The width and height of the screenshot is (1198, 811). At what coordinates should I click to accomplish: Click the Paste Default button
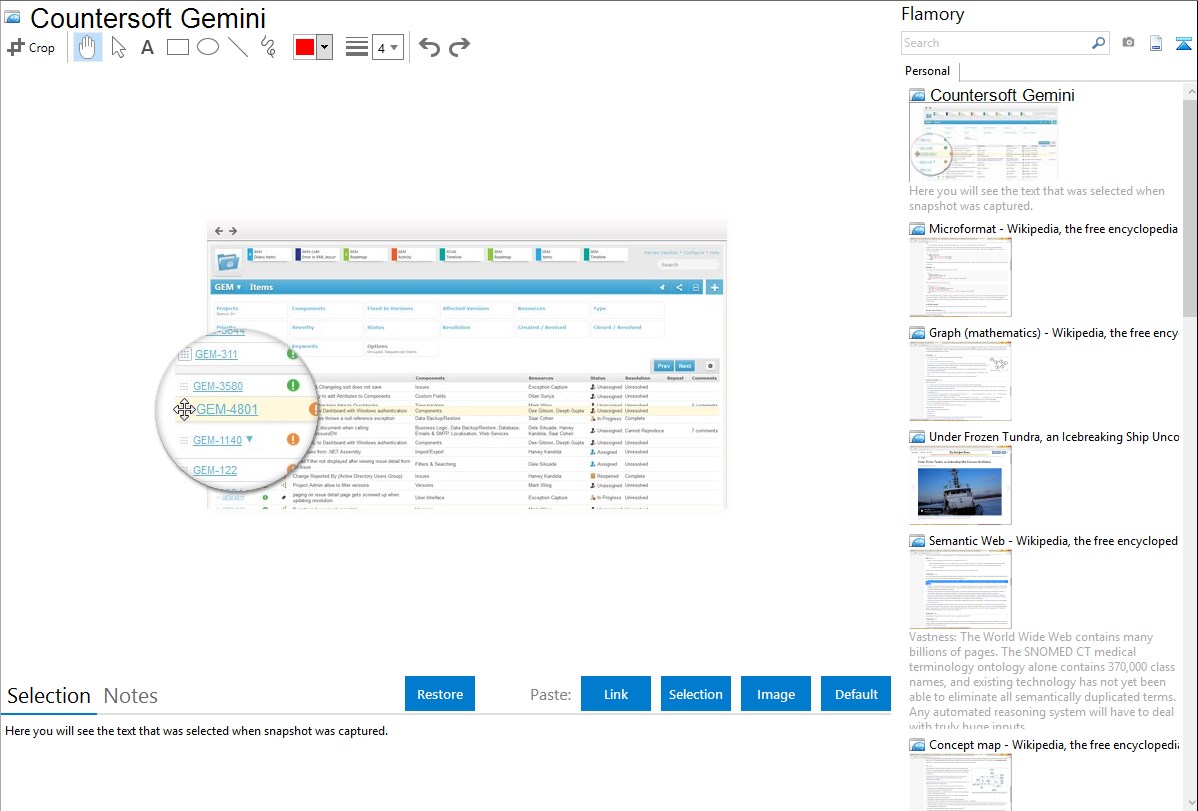click(856, 694)
